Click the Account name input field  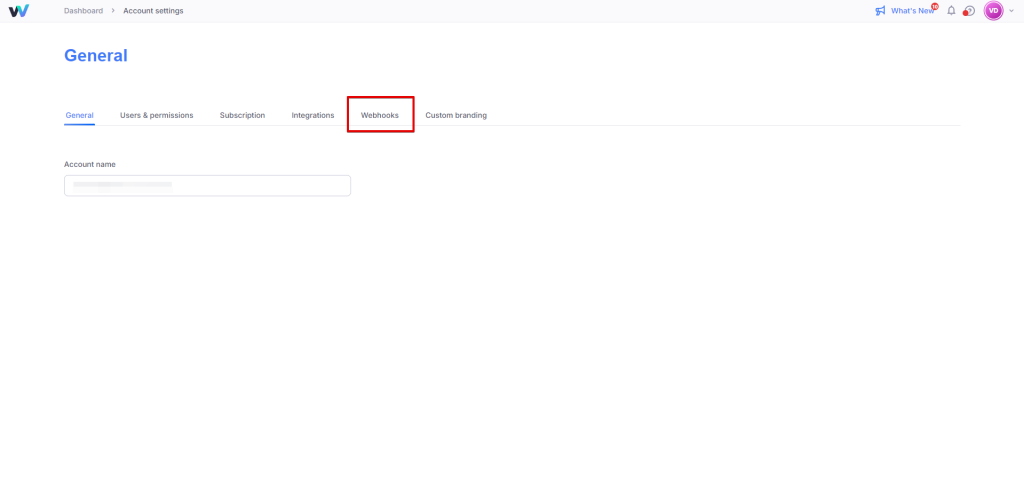[207, 186]
